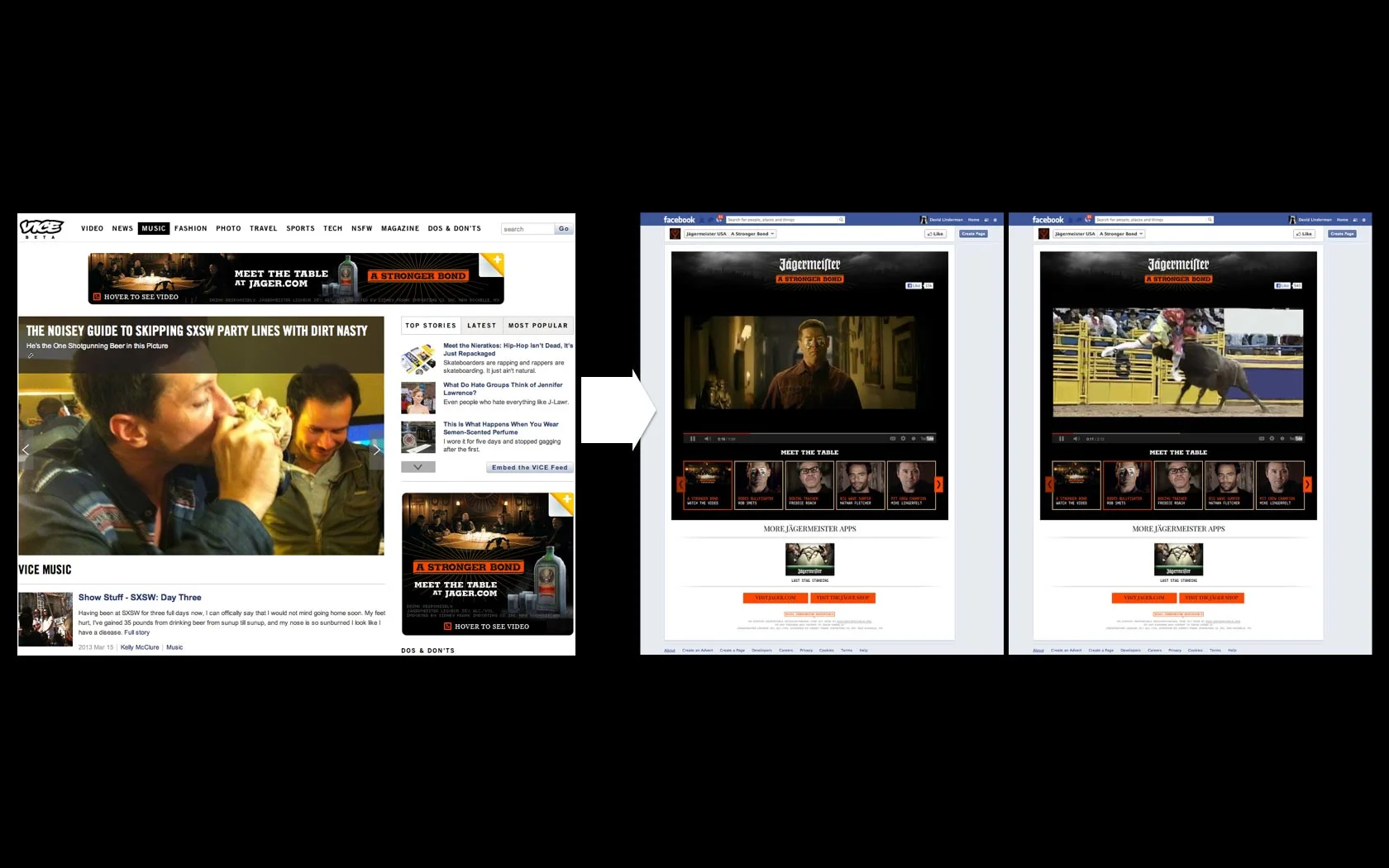Viewport: 1389px width, 868px height.
Task: Click the VICE logo on the Vice page
Action: (41, 227)
